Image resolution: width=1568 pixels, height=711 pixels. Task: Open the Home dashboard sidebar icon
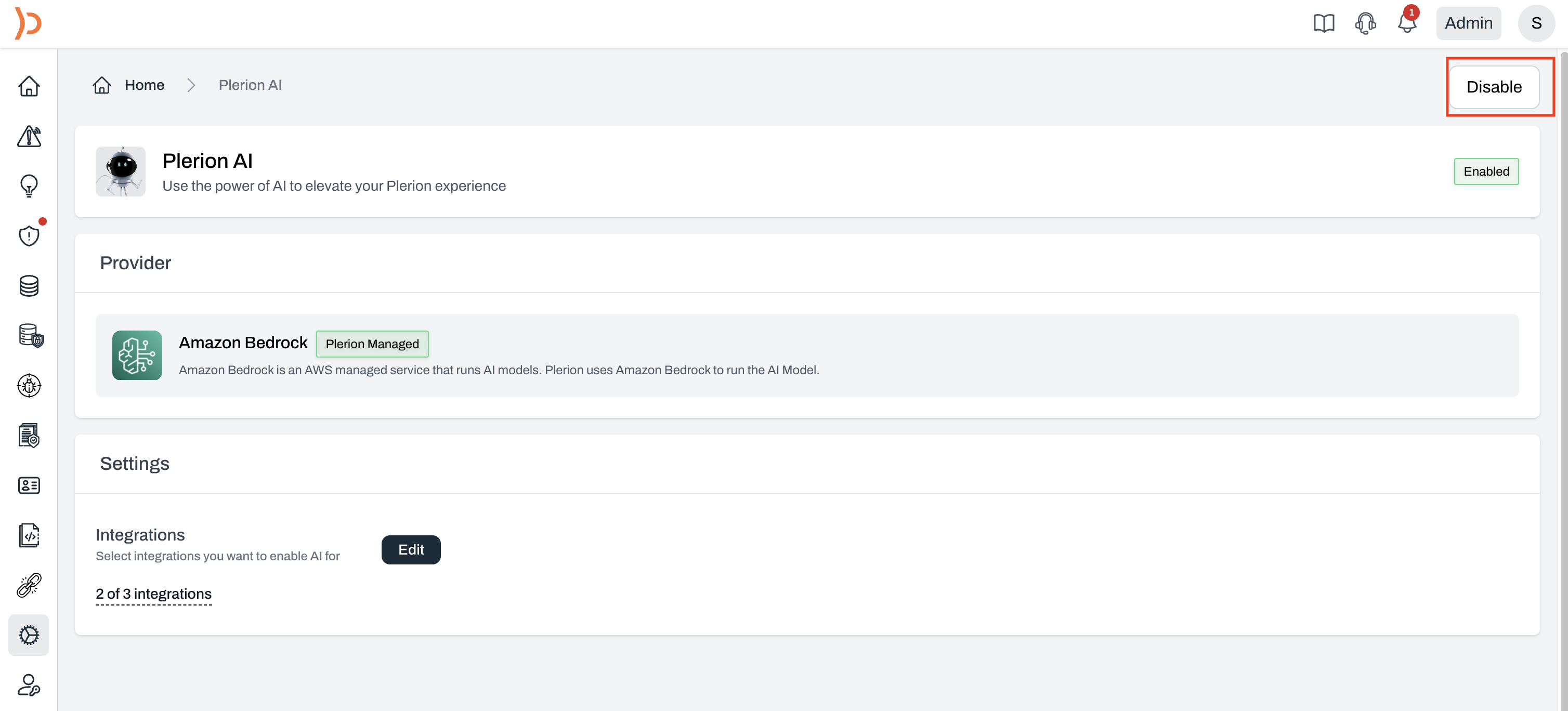(29, 86)
